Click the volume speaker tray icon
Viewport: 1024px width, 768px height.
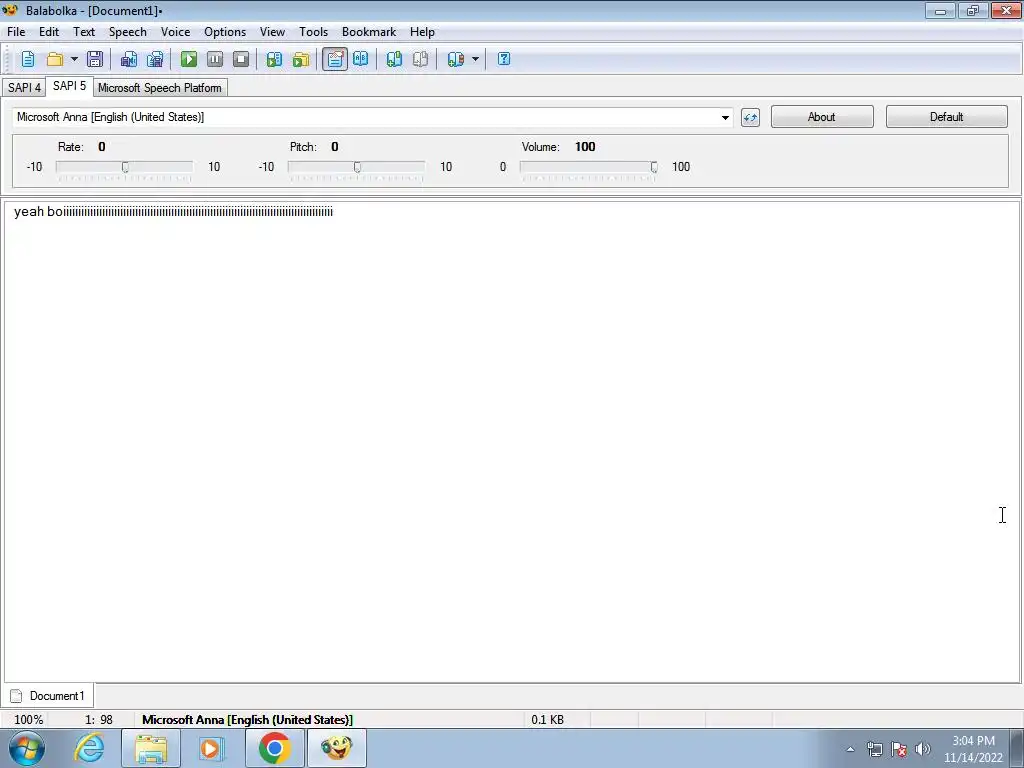click(x=923, y=749)
